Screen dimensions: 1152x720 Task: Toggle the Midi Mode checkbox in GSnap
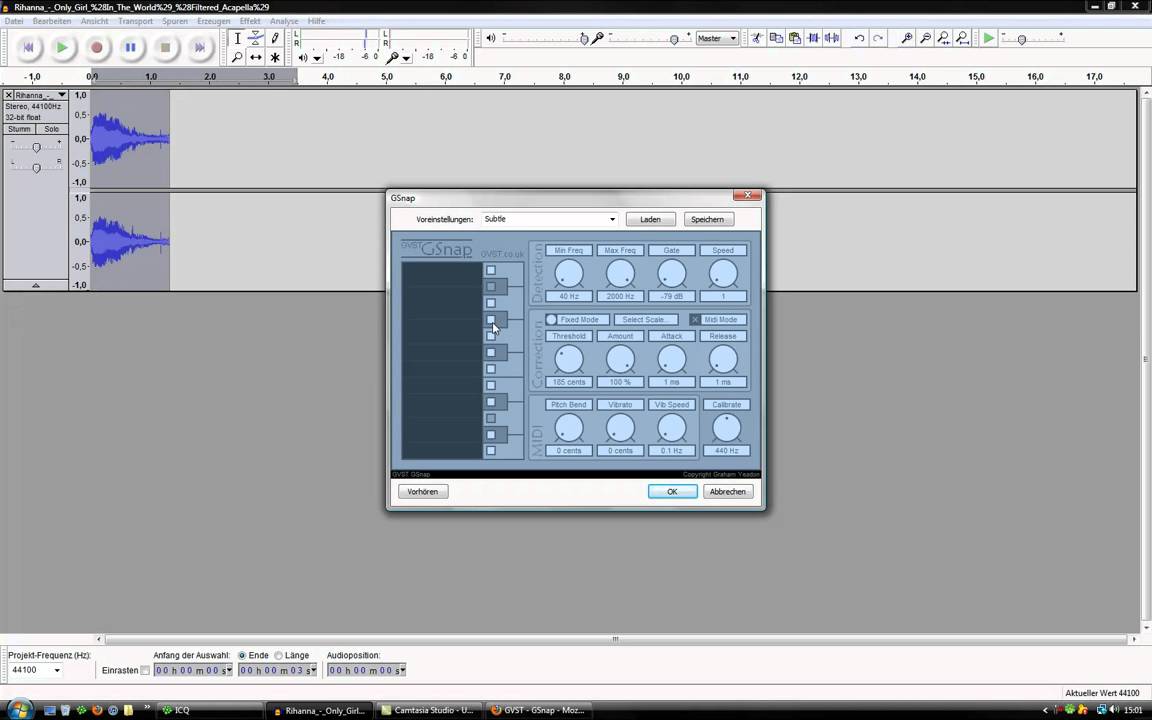click(x=695, y=320)
